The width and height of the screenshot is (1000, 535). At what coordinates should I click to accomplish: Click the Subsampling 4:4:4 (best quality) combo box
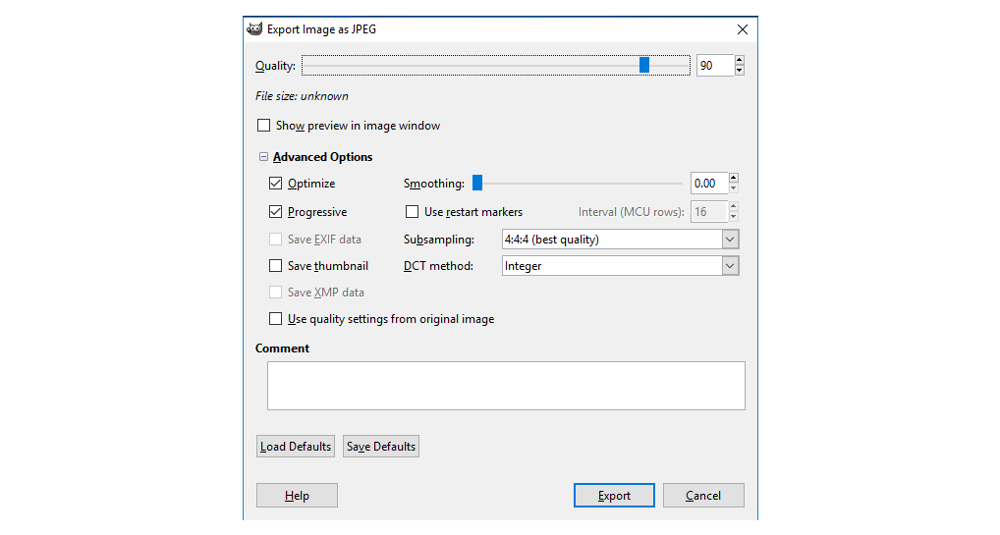click(x=620, y=240)
